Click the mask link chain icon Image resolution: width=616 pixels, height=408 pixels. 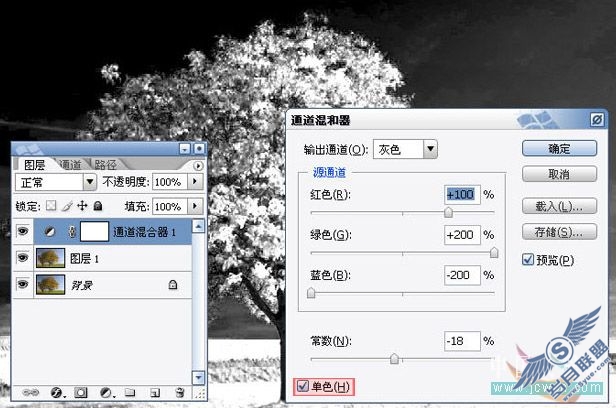coord(72,232)
